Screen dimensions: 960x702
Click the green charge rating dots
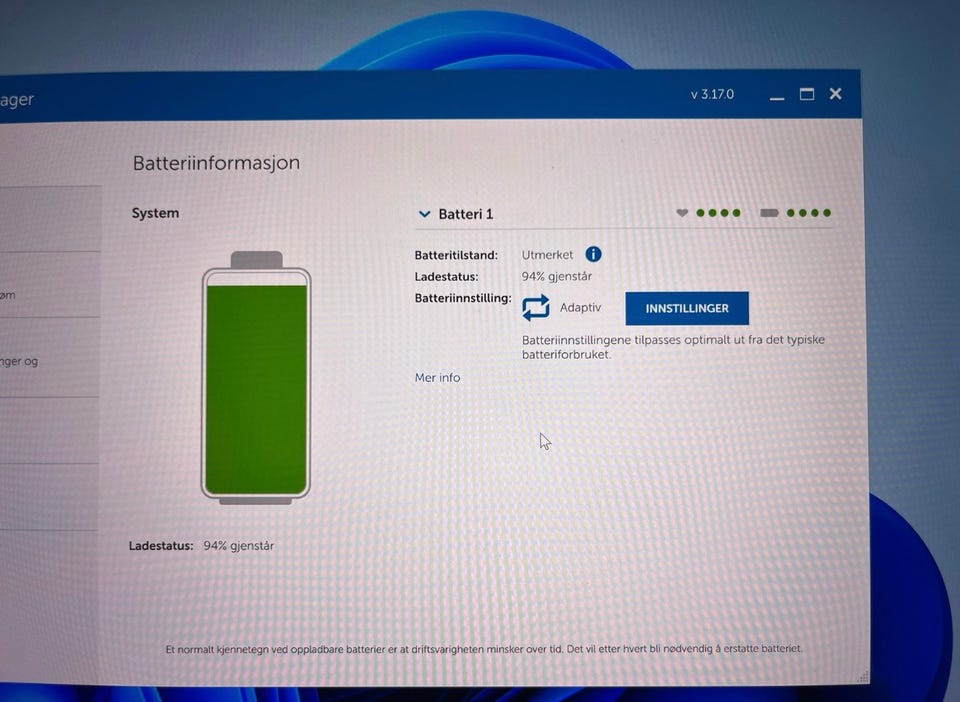pyautogui.click(x=808, y=213)
